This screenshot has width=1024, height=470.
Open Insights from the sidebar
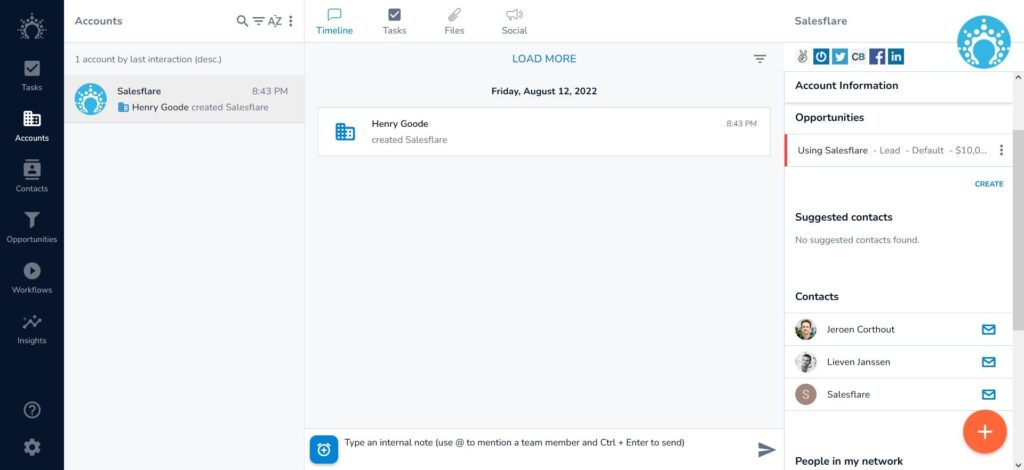(31, 328)
